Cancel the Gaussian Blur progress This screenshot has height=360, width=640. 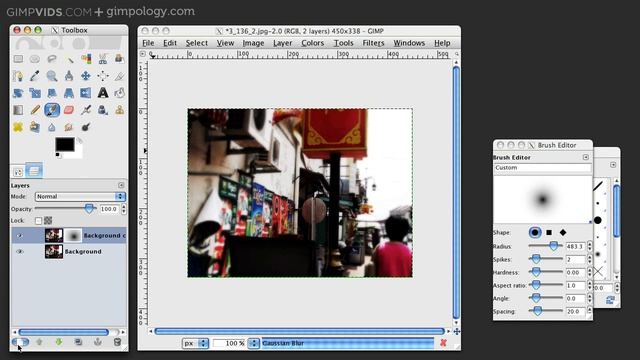pos(443,343)
